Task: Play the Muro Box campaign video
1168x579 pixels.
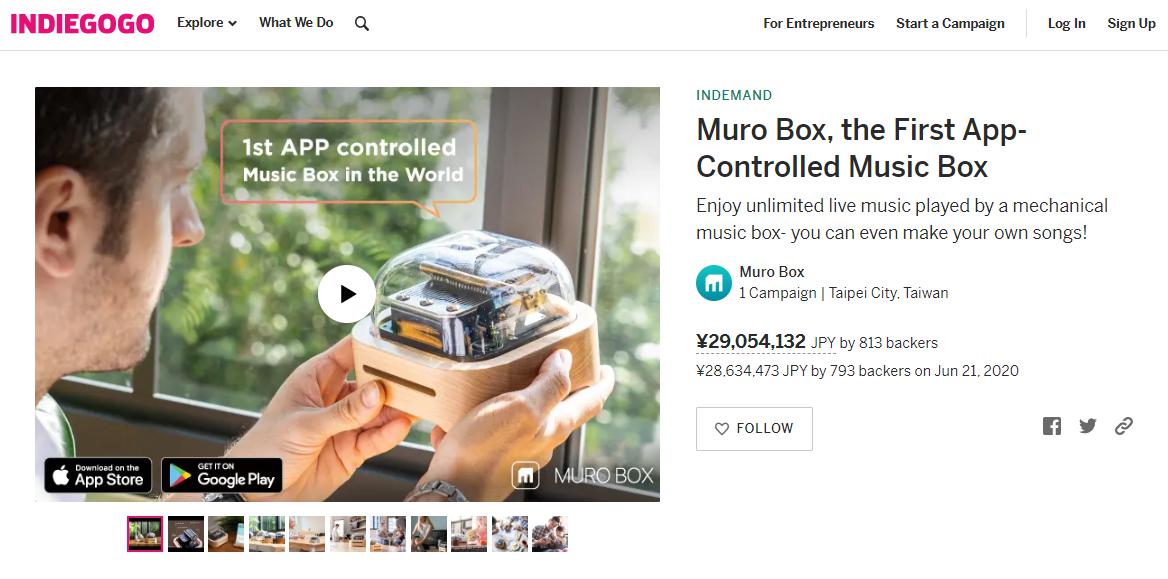Action: tap(346, 294)
